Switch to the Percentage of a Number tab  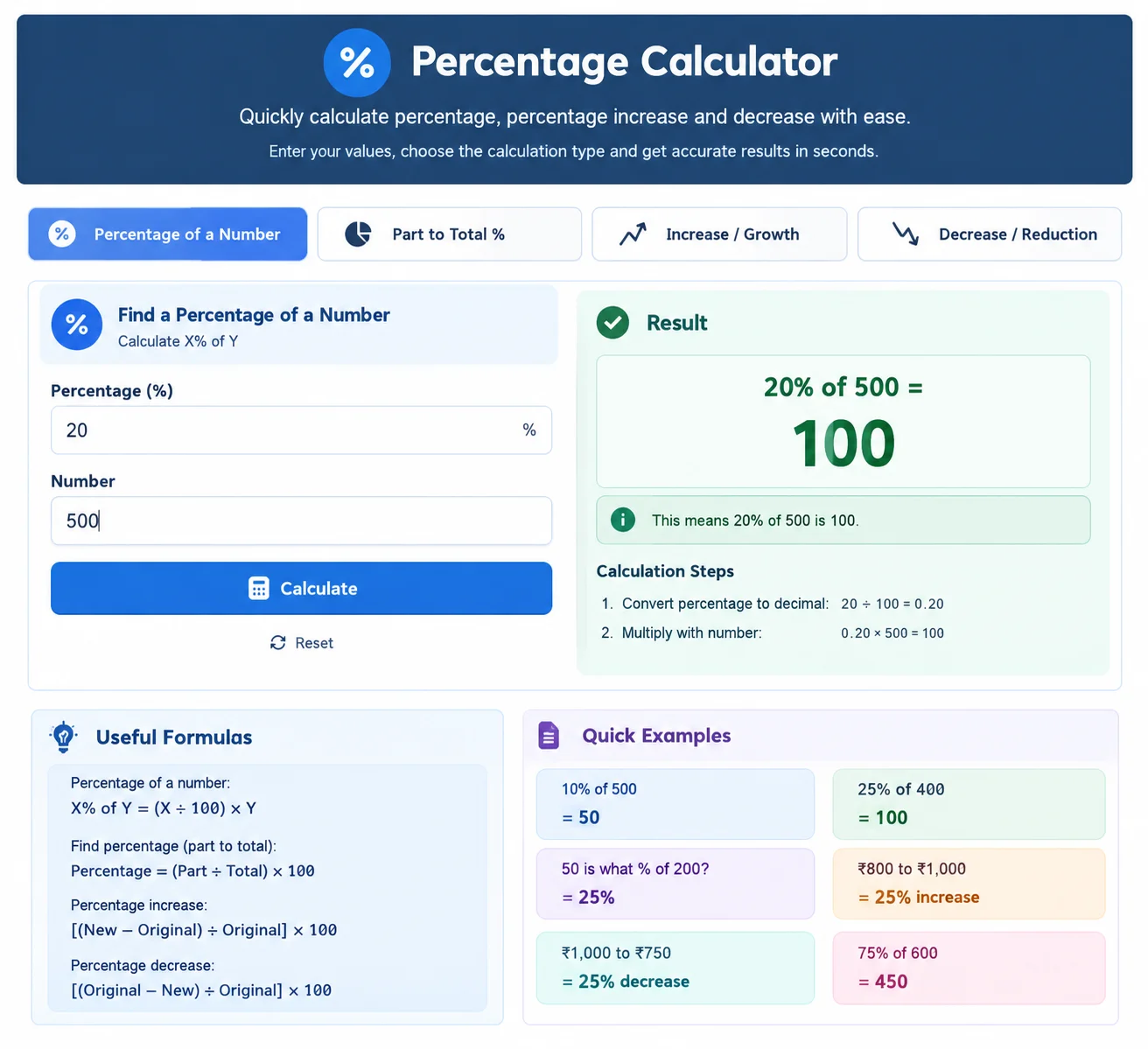point(167,234)
